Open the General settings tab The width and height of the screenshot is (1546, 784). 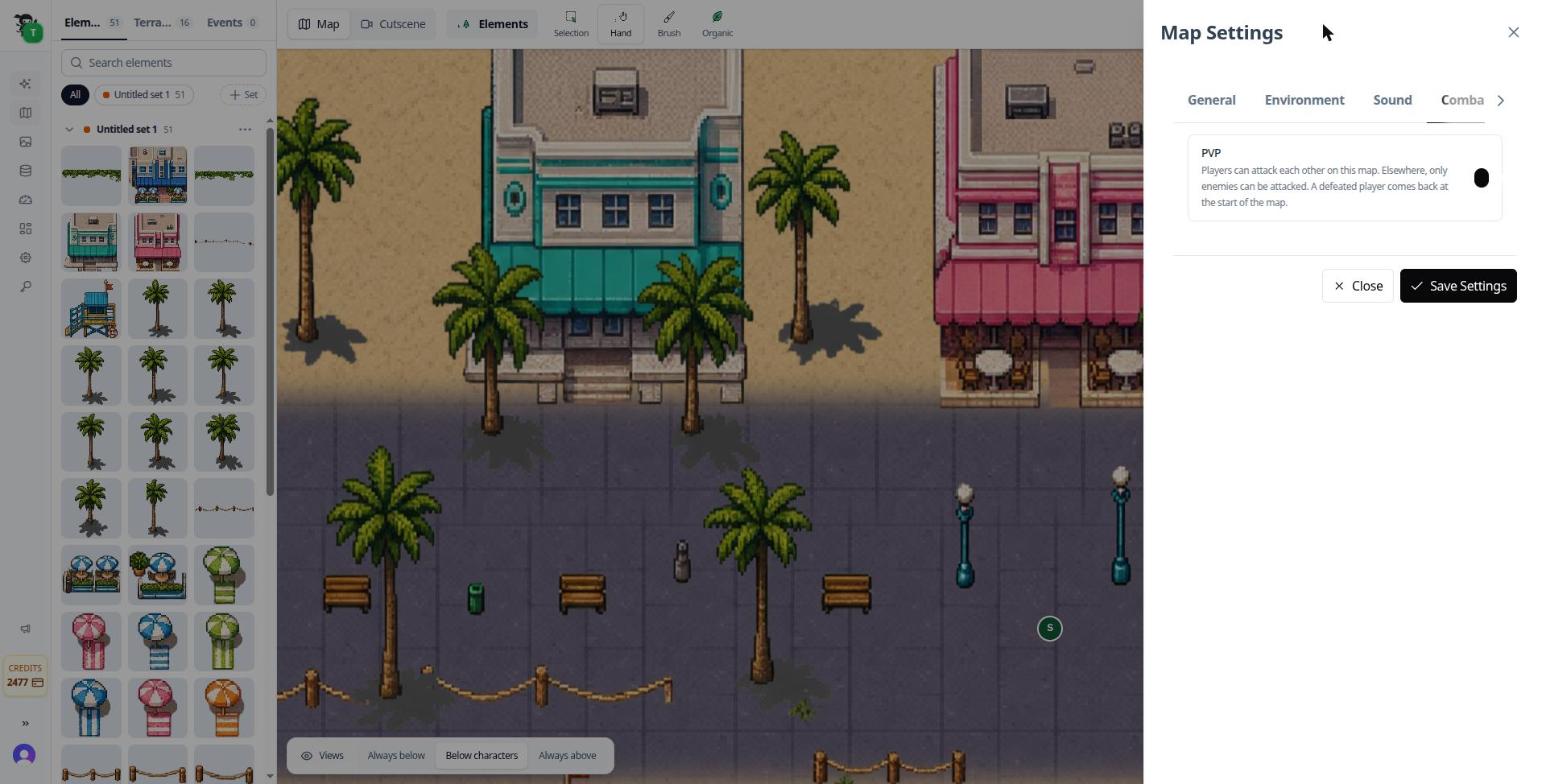click(1211, 100)
